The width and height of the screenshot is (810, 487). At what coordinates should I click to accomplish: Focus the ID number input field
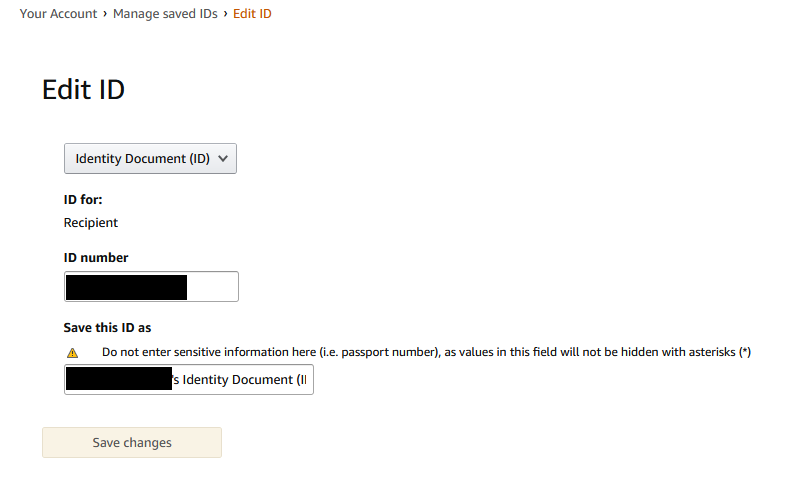pyautogui.click(x=151, y=287)
